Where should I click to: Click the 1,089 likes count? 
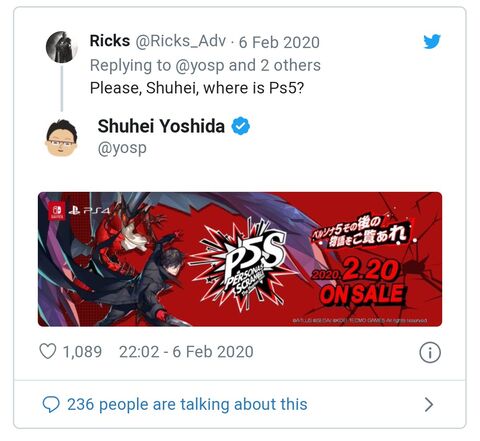pos(82,352)
